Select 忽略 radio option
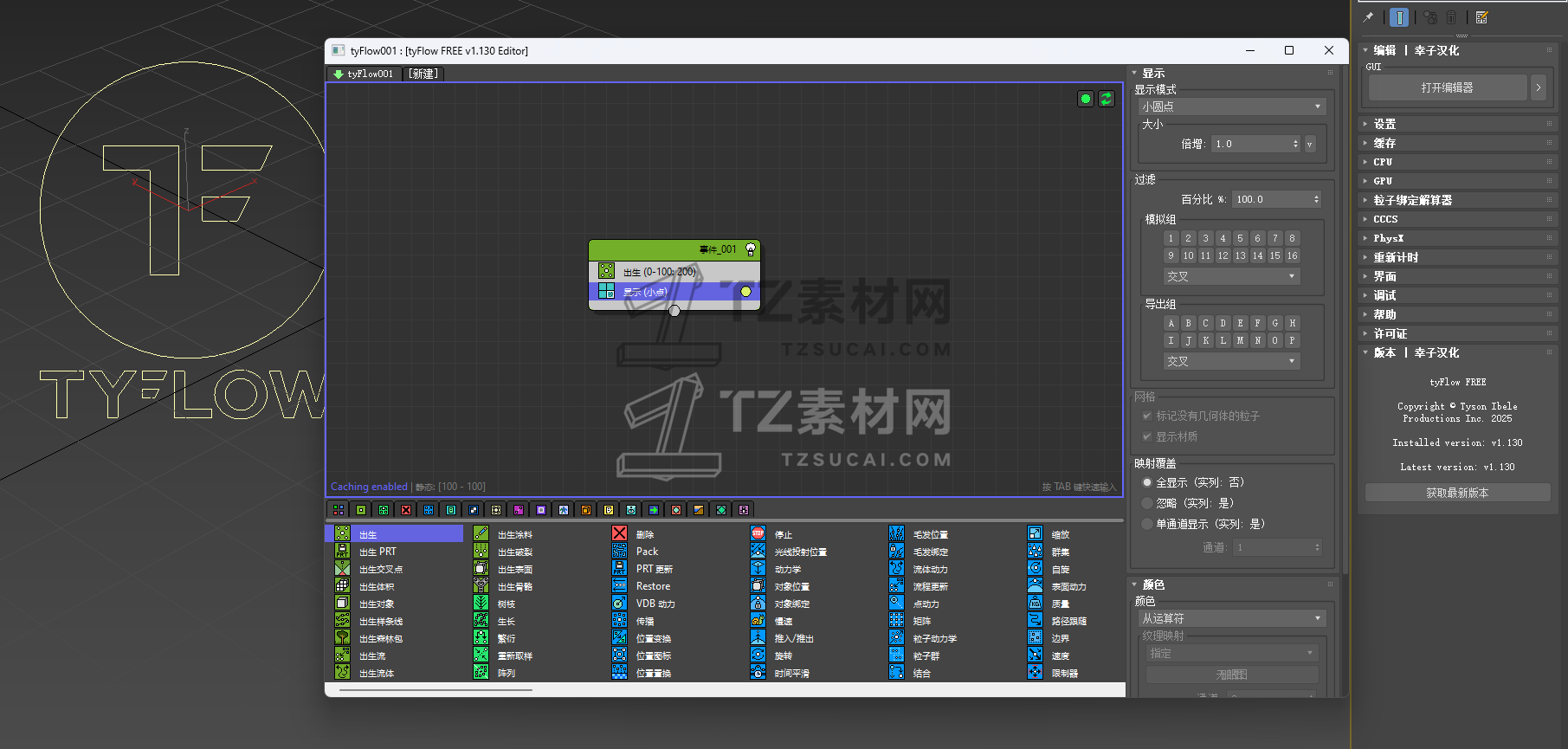Screen dimensions: 1568x749 pos(1147,503)
